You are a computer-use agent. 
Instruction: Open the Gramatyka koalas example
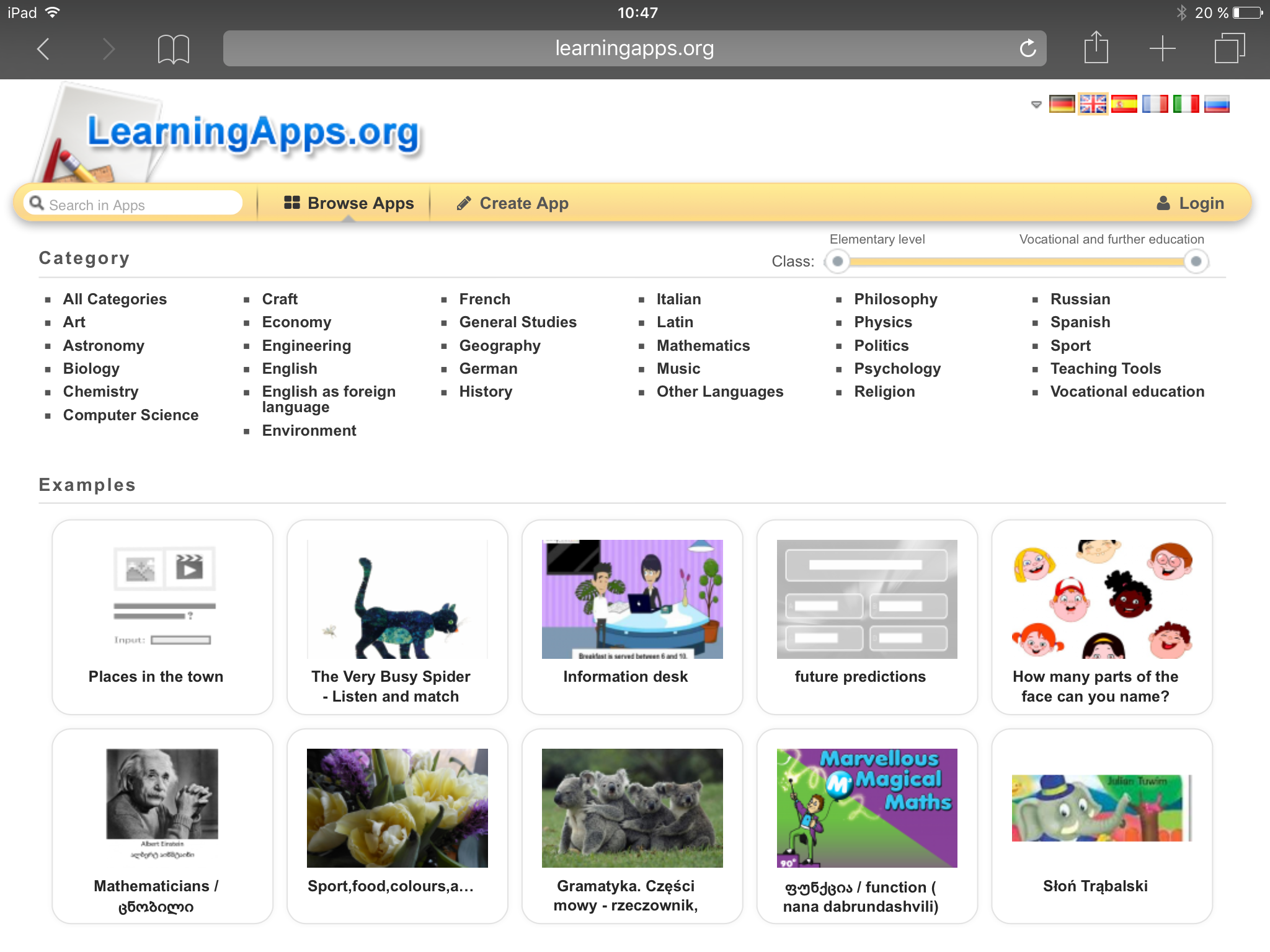click(x=632, y=826)
